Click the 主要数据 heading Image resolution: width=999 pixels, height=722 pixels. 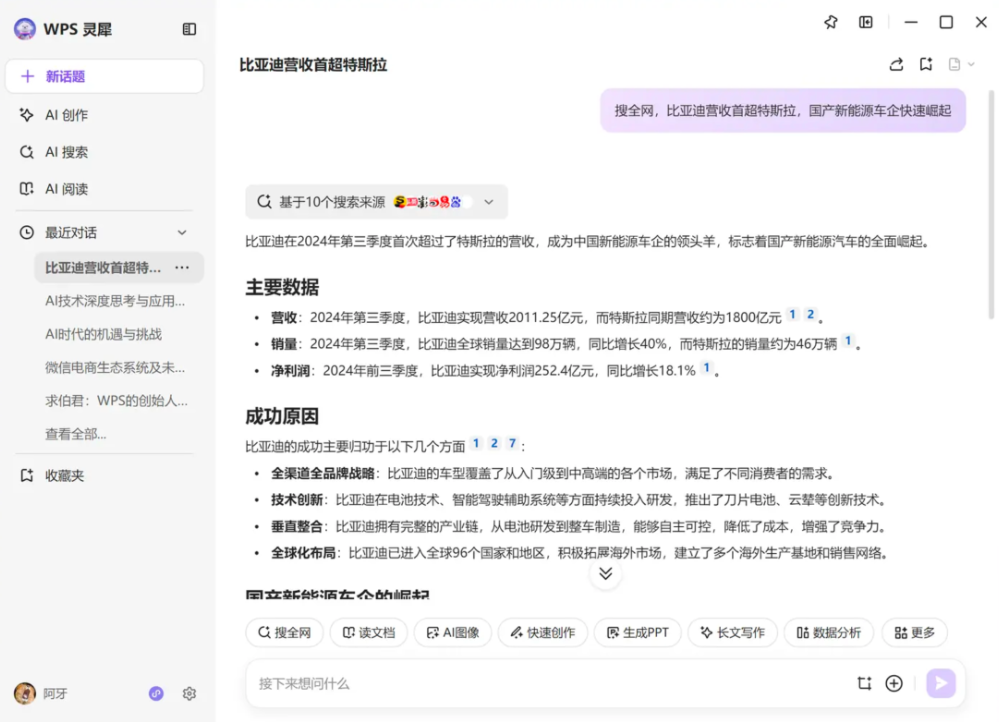coord(282,287)
